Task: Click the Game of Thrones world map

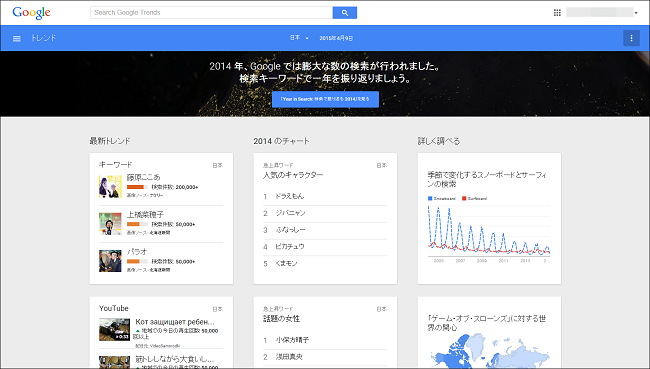Action: 489,351
